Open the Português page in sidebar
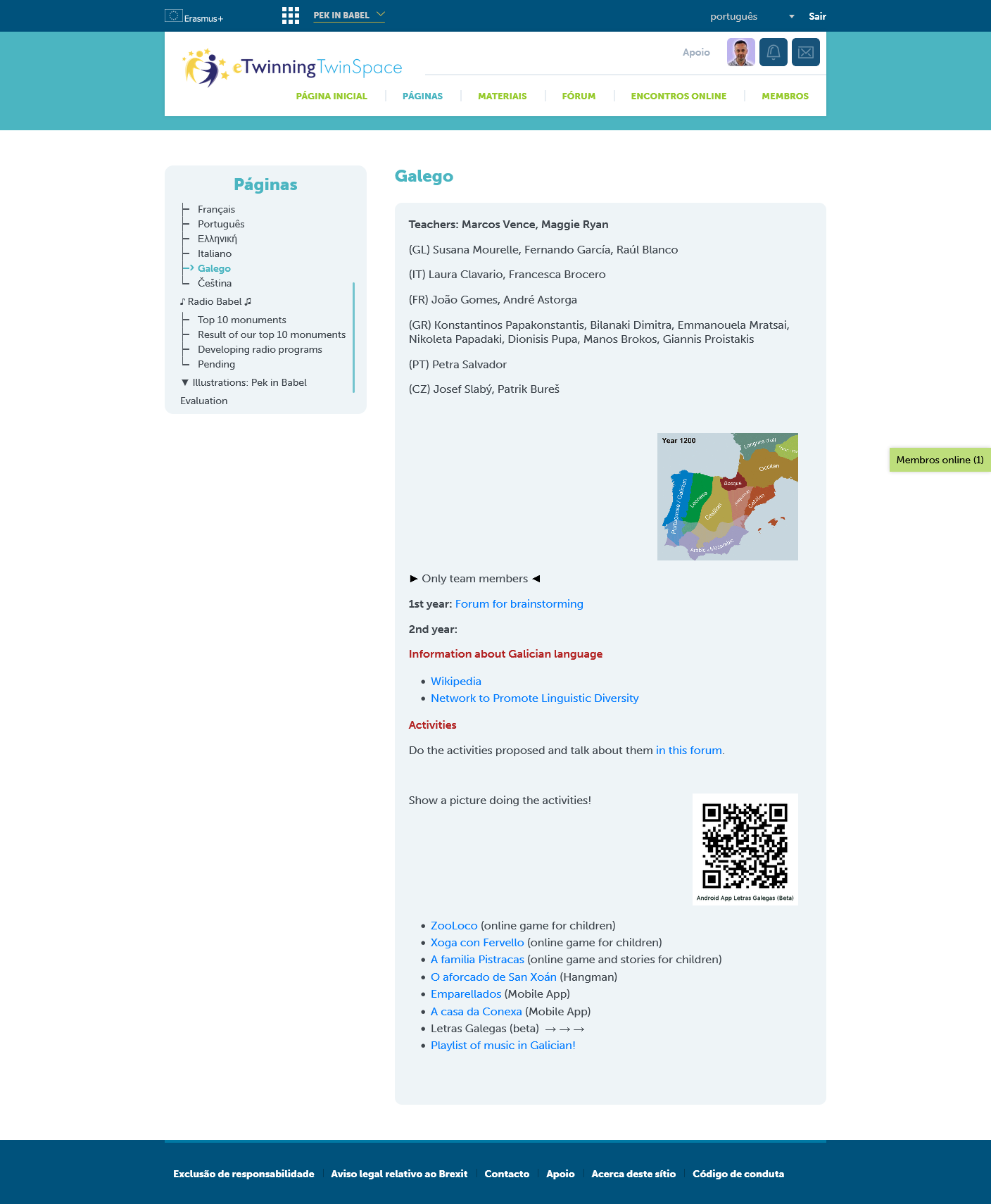 click(221, 224)
